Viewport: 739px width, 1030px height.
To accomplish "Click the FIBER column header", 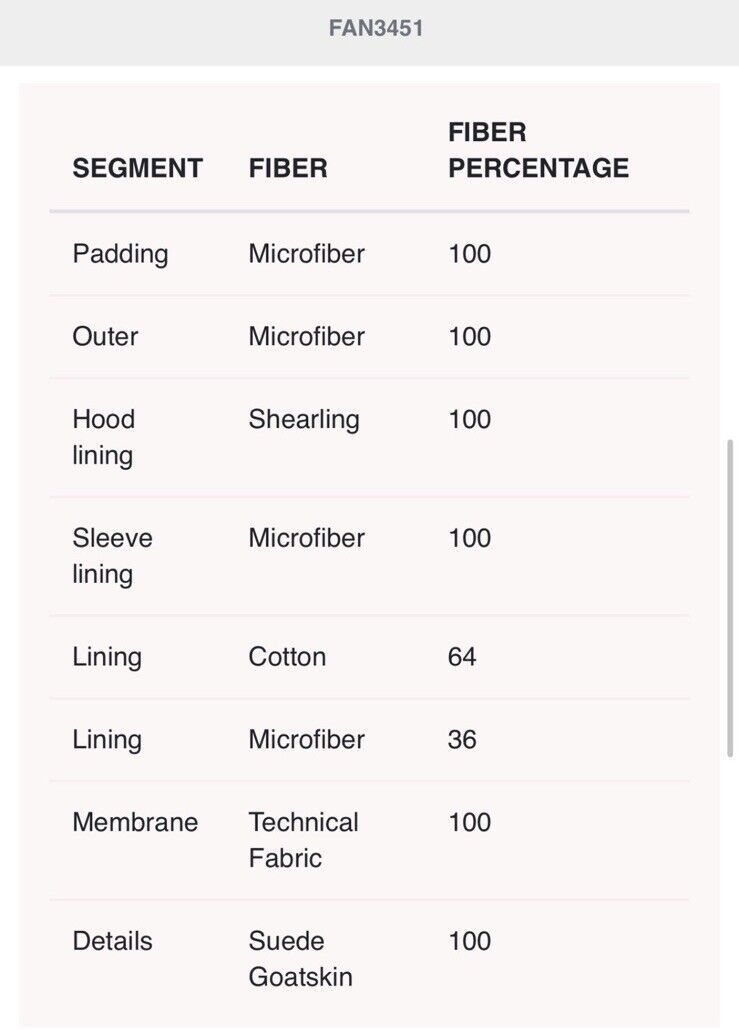I will tap(288, 168).
